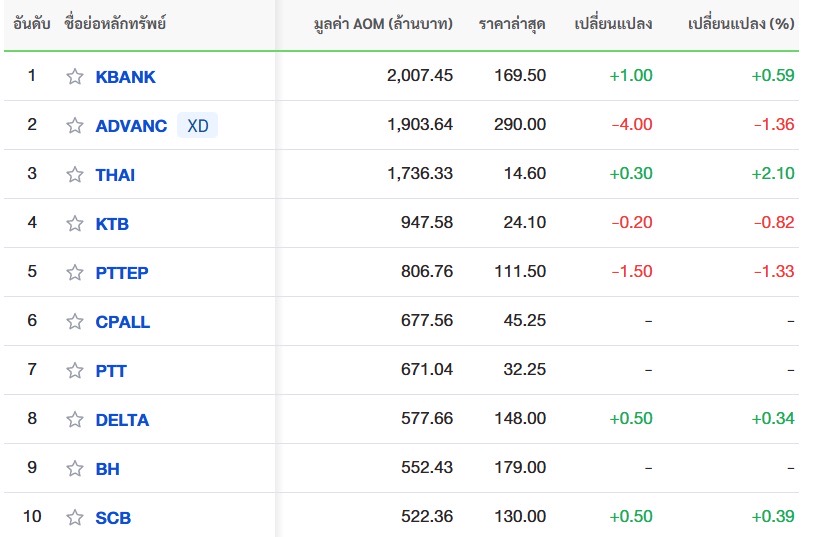Image resolution: width=813 pixels, height=537 pixels.
Task: Click the XD badge on ADVANC
Action: coord(198,126)
